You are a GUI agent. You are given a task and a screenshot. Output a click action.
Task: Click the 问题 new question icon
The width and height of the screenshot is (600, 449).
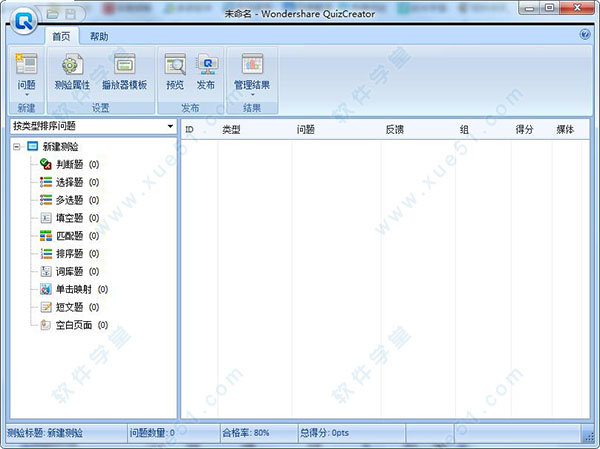26,64
